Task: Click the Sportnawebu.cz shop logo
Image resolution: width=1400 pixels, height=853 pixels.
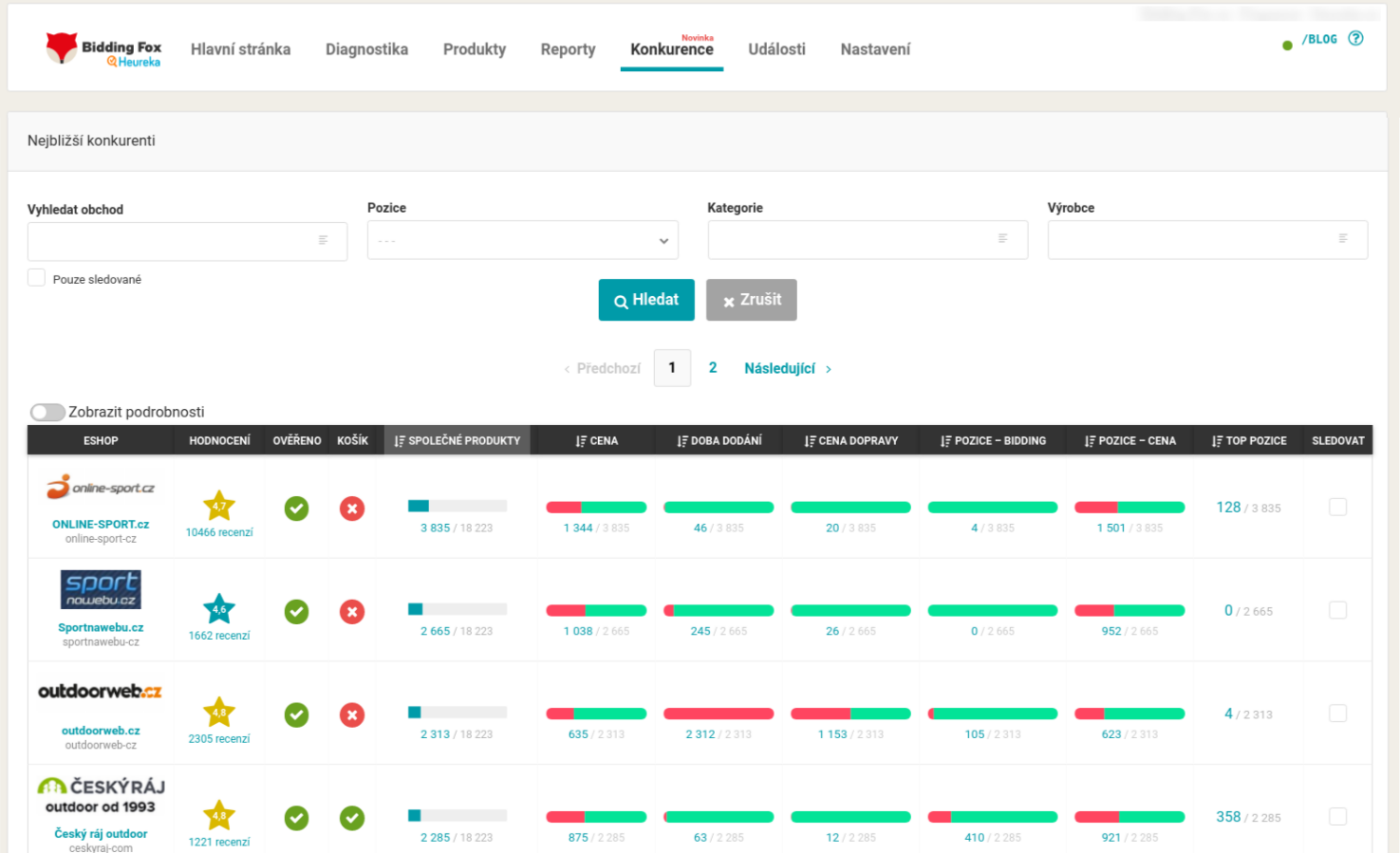Action: point(101,589)
